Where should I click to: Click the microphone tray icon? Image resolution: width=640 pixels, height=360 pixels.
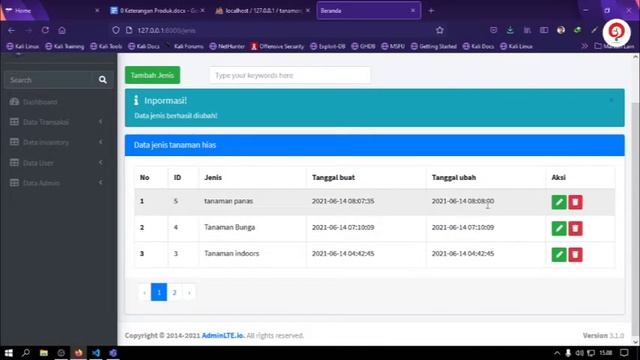pos(568,353)
